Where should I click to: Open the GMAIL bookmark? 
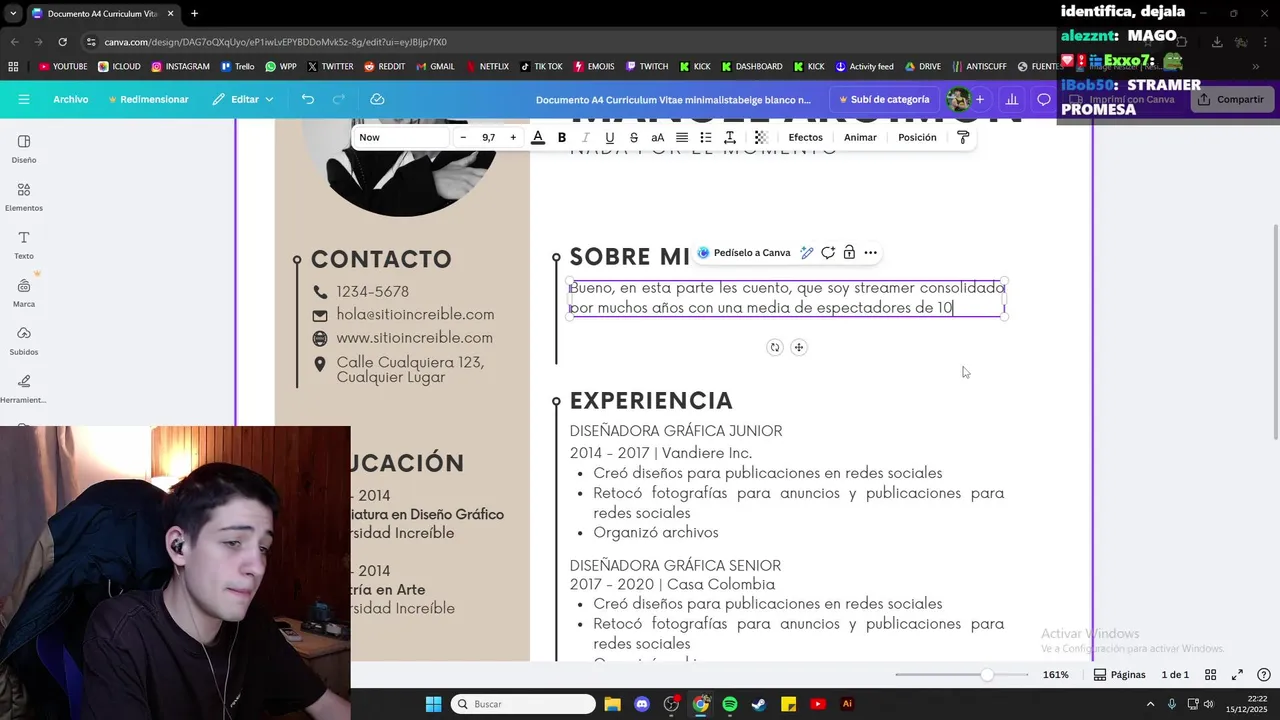click(x=435, y=67)
